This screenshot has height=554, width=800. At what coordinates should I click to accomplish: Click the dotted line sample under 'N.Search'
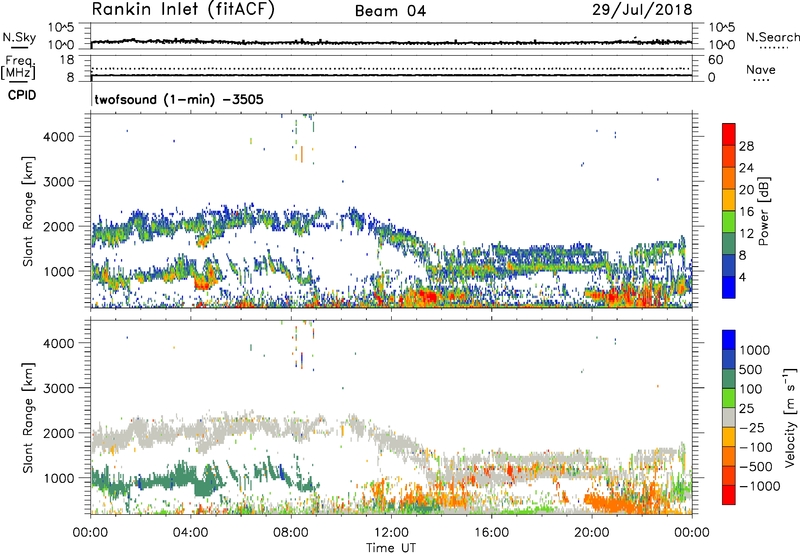click(x=774, y=48)
